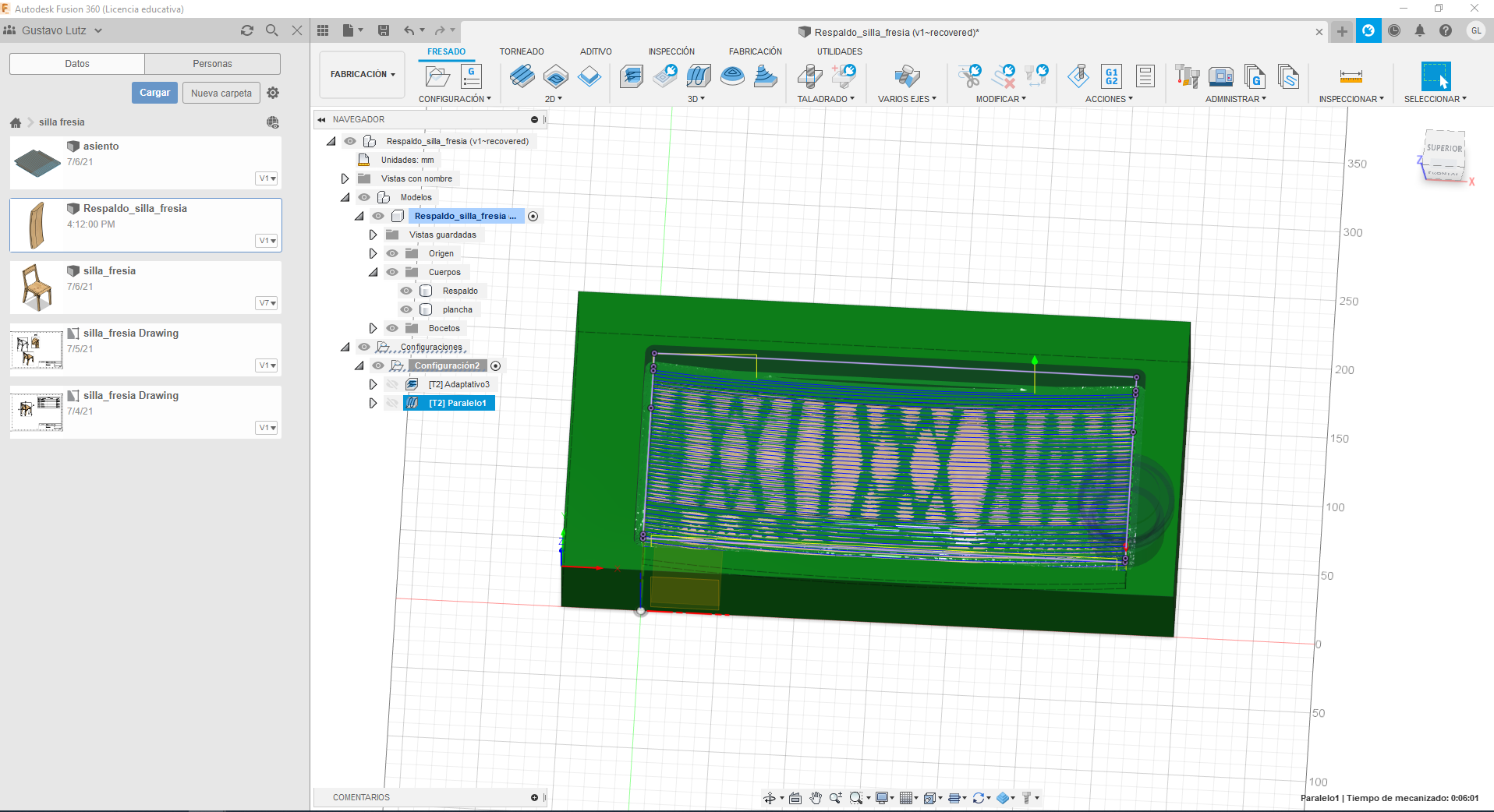Image resolution: width=1494 pixels, height=812 pixels.
Task: Switch to the Datos tab
Action: coord(77,64)
